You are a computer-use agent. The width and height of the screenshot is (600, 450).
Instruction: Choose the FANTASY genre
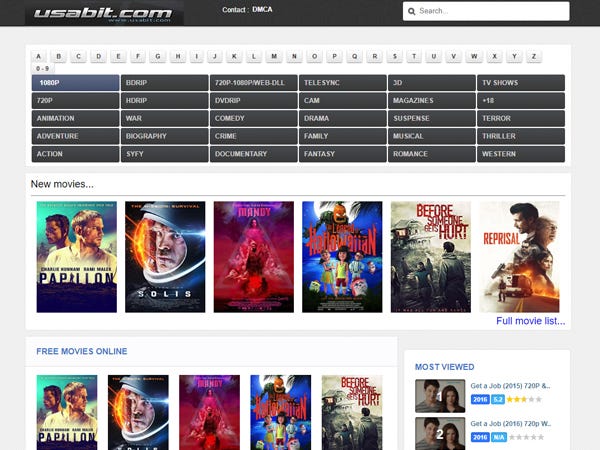click(343, 154)
